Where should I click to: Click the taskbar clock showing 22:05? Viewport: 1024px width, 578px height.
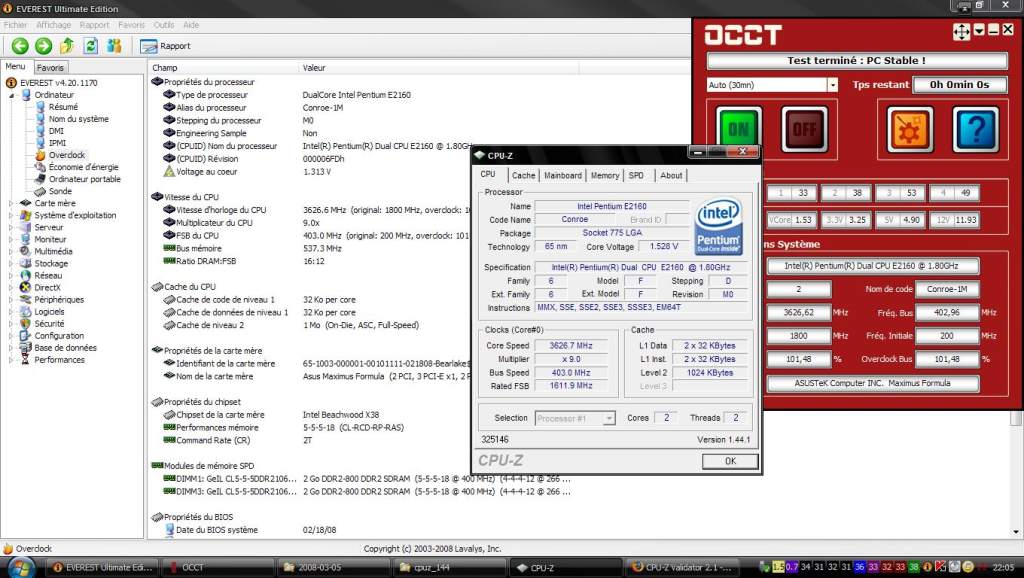click(1003, 568)
